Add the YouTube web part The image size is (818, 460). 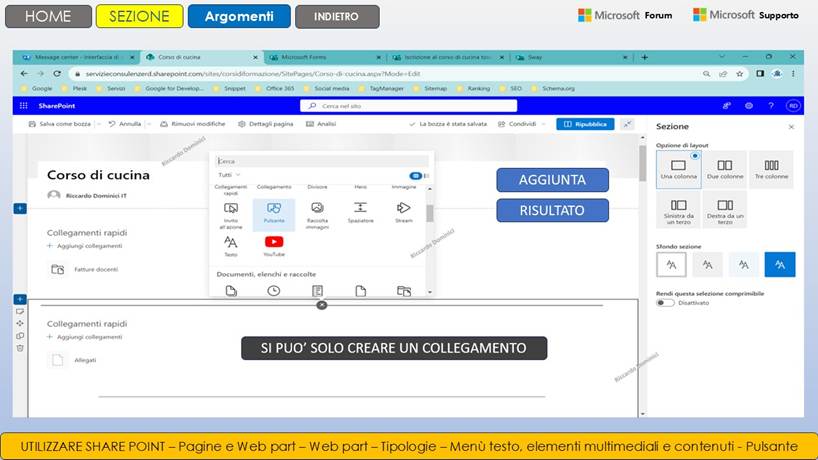[x=274, y=246]
